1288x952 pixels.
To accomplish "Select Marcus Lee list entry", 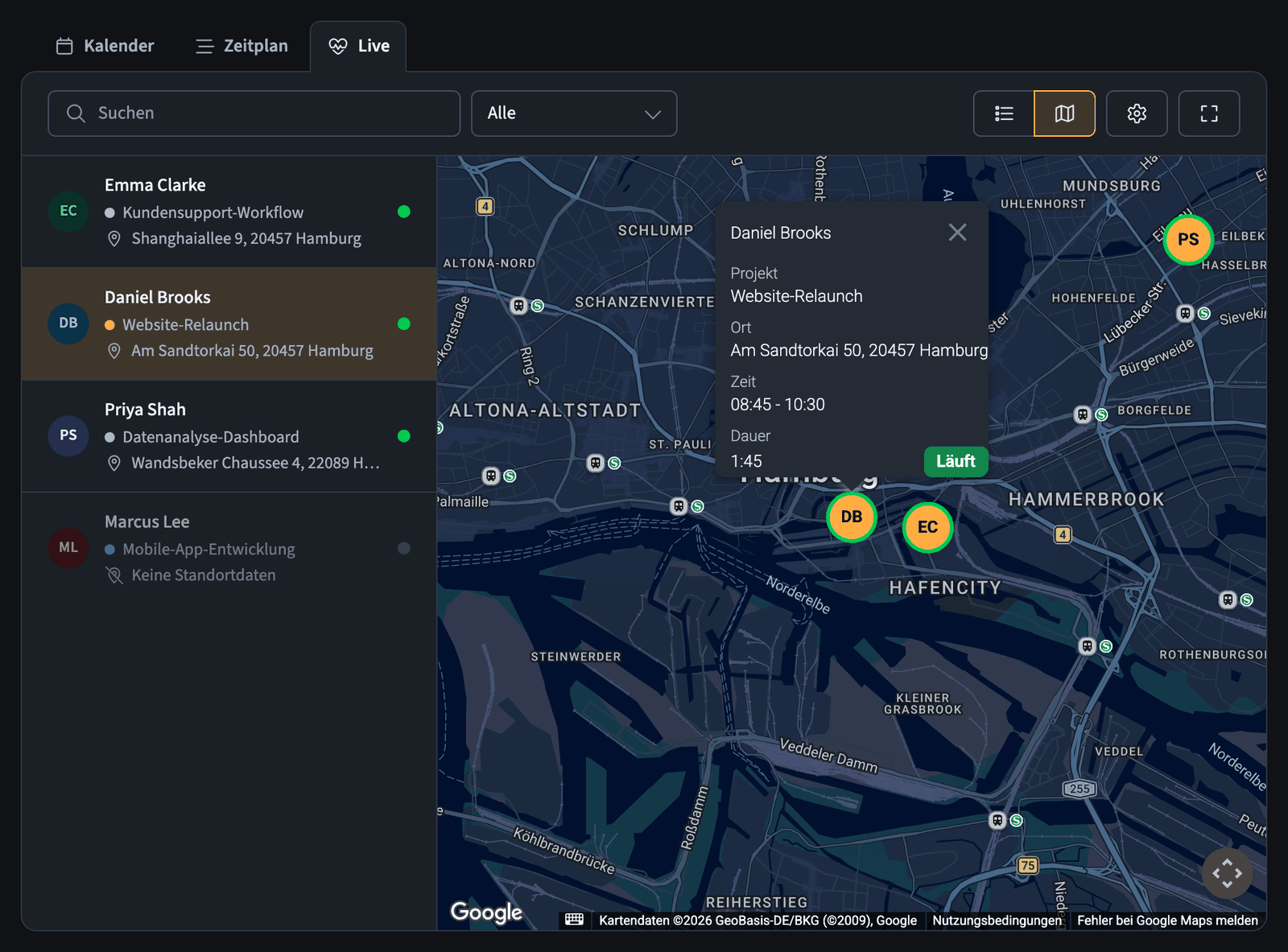I will (x=229, y=548).
